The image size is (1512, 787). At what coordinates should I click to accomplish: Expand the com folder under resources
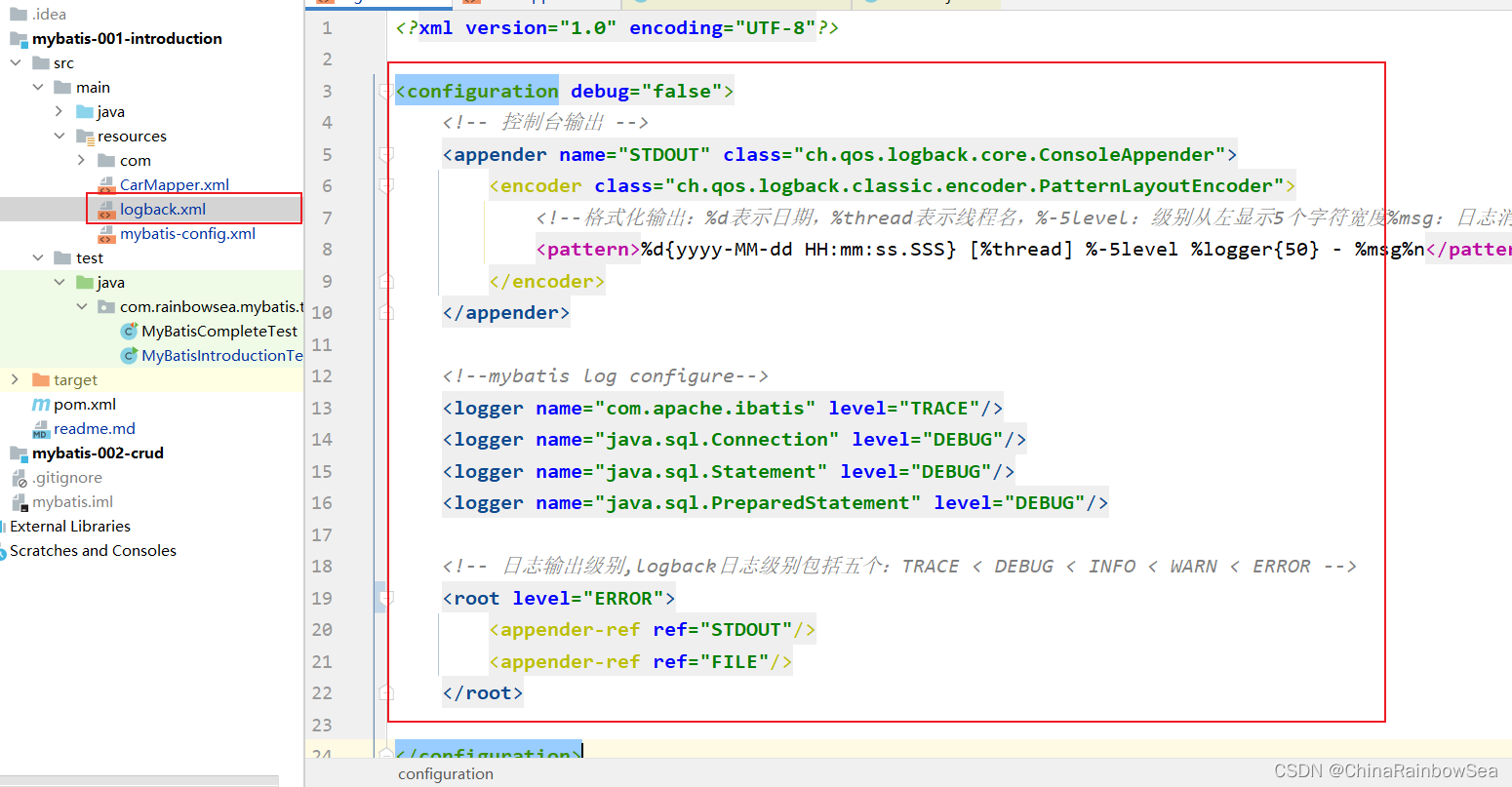pyautogui.click(x=81, y=161)
